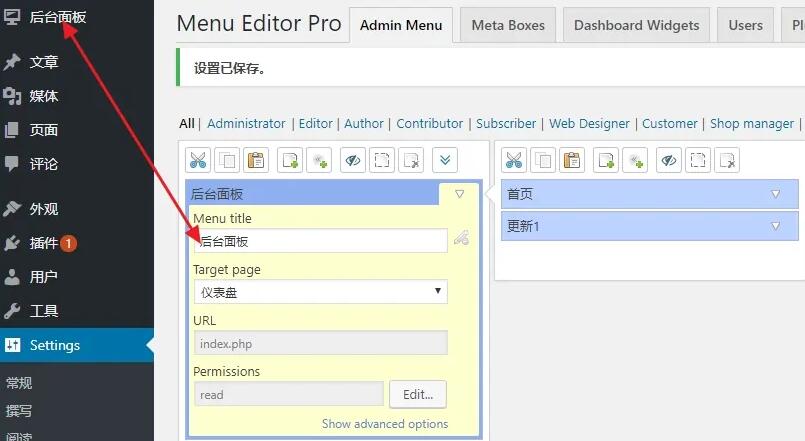Image resolution: width=805 pixels, height=441 pixels.
Task: Click Paste clipboard icon in left menu toolbar
Action: click(256, 160)
